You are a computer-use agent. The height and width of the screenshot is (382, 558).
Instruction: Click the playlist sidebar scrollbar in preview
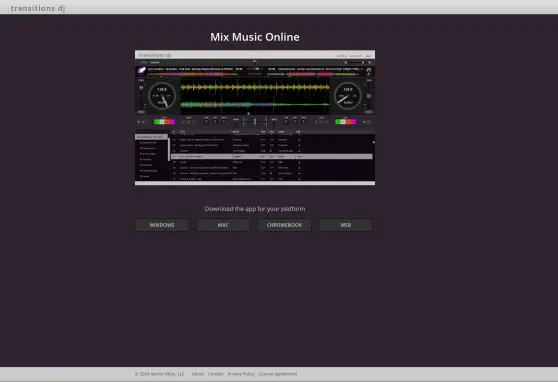coord(169,149)
